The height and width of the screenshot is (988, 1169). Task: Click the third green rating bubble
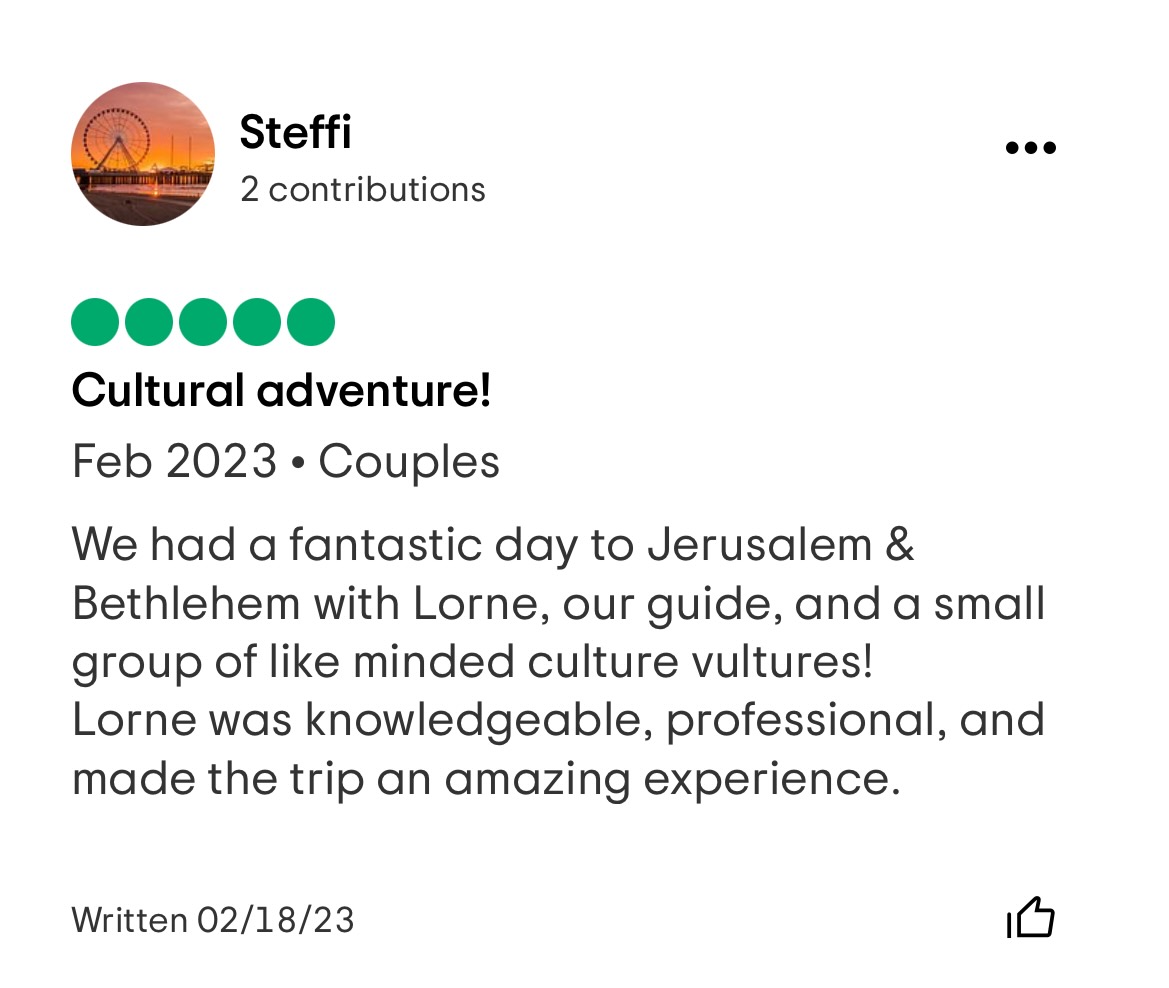click(x=203, y=322)
